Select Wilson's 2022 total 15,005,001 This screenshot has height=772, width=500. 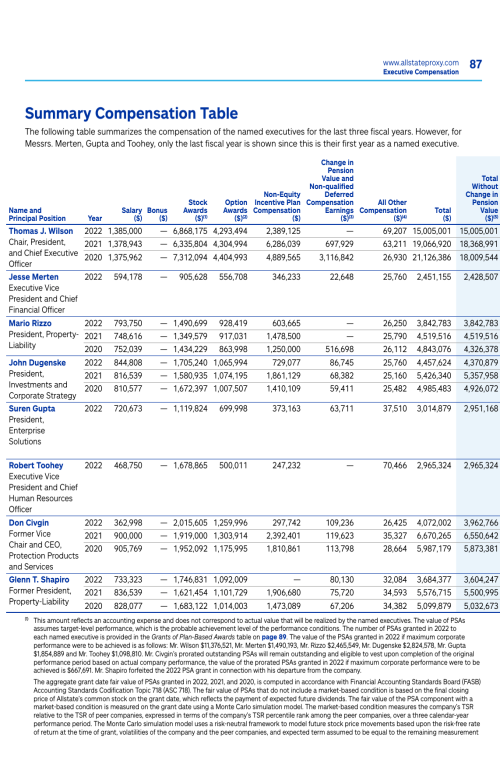pyautogui.click(x=434, y=231)
